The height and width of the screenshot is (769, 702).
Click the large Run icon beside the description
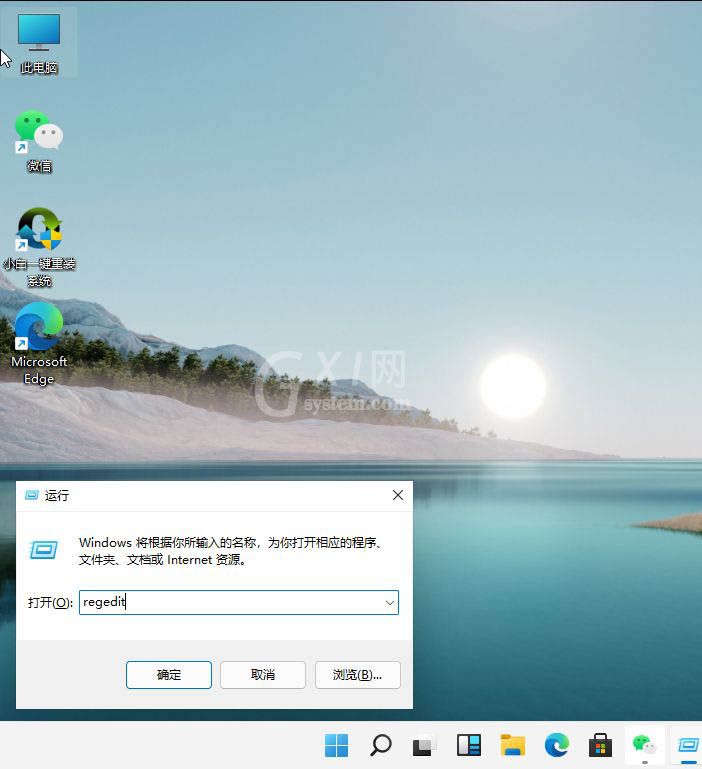click(x=44, y=550)
